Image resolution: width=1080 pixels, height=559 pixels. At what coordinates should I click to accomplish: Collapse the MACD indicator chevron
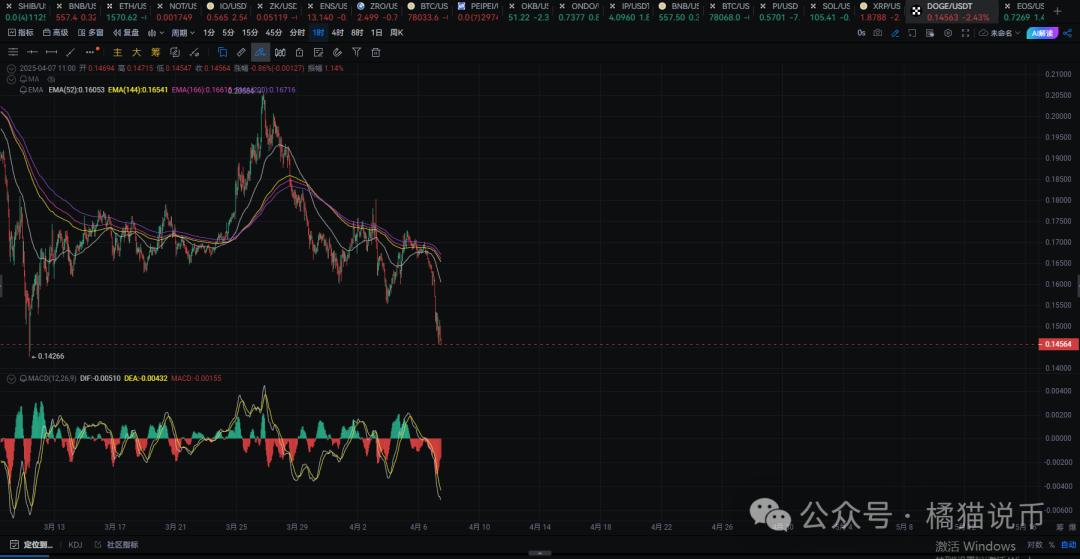coord(12,379)
